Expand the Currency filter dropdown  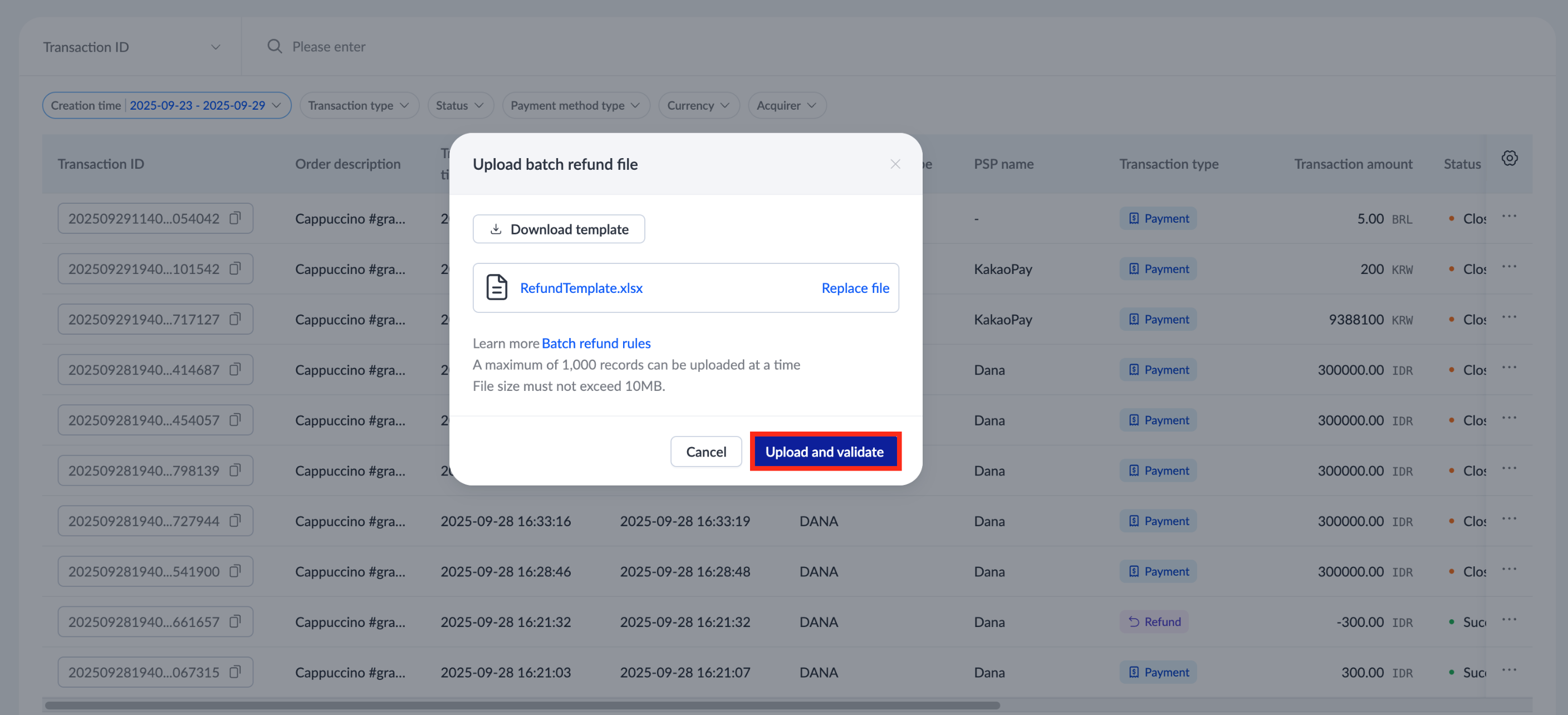(x=698, y=105)
